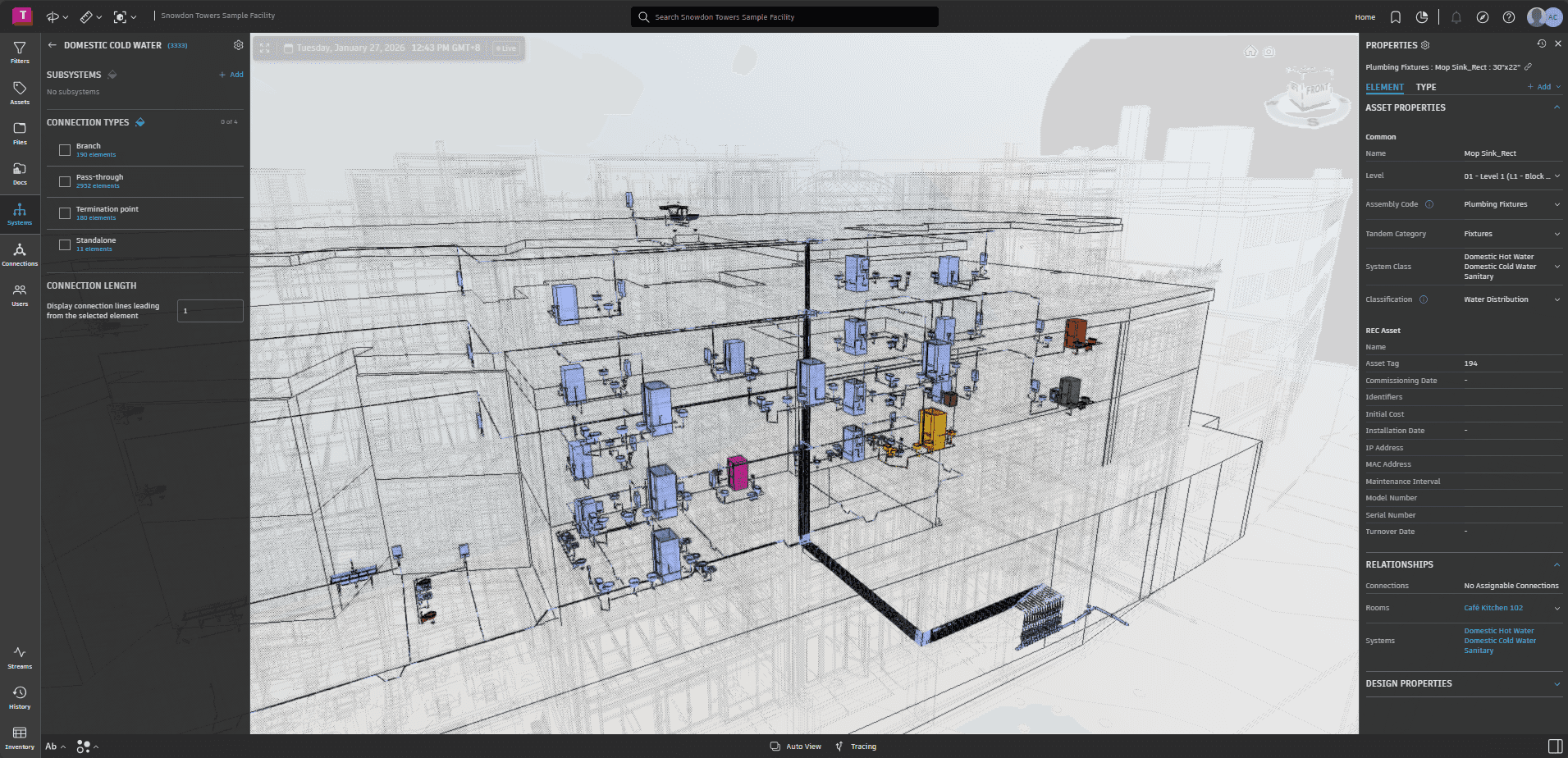
Task: Open the Inventory sidebar section
Action: click(x=20, y=737)
